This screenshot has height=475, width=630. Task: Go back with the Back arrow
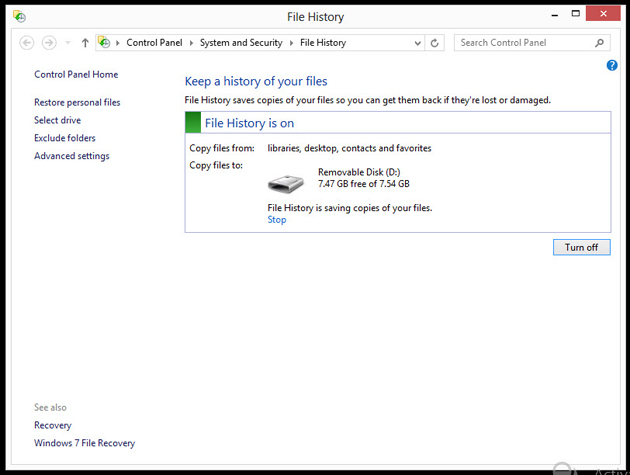coord(27,43)
